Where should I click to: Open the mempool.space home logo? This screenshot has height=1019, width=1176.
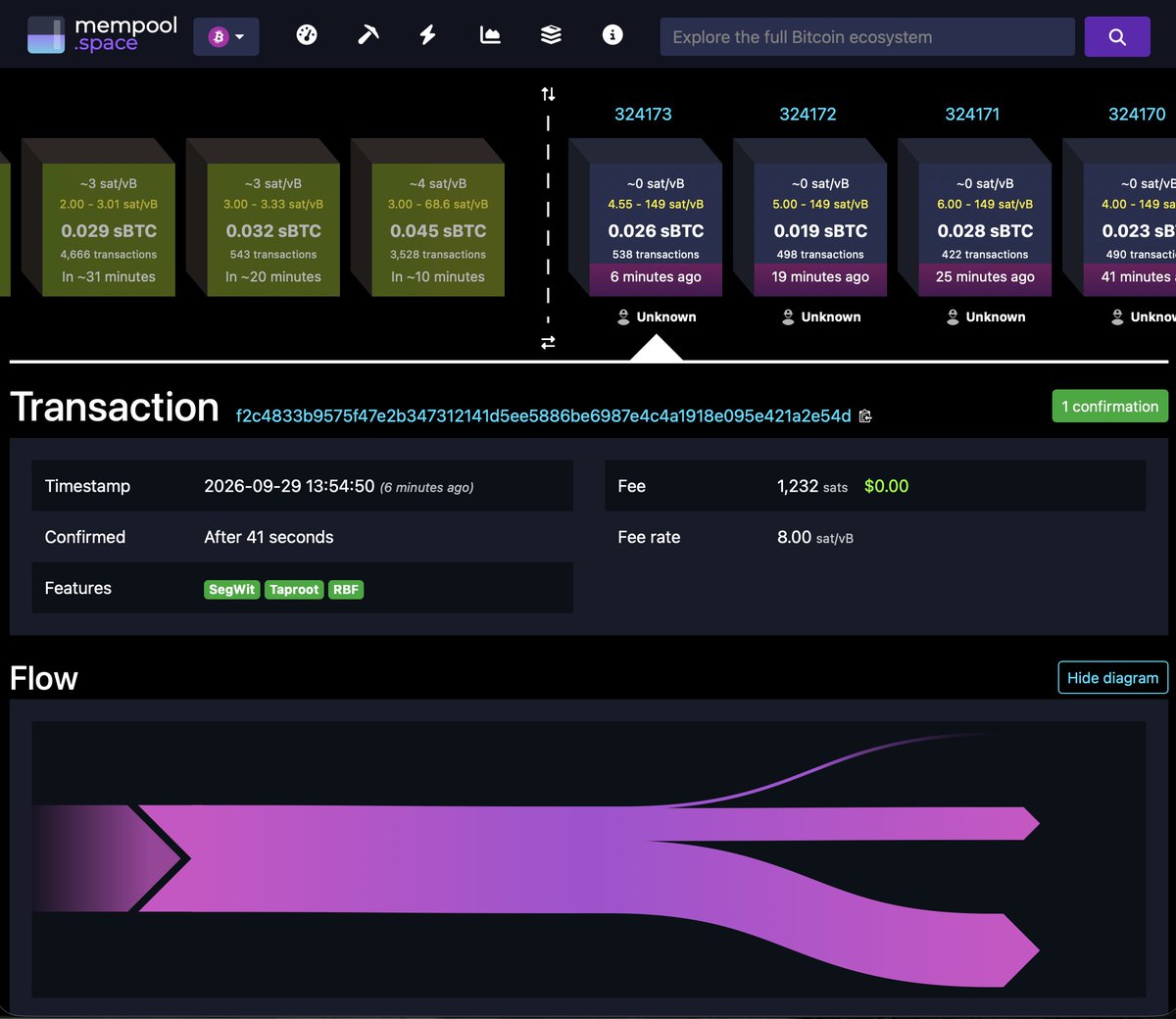102,35
